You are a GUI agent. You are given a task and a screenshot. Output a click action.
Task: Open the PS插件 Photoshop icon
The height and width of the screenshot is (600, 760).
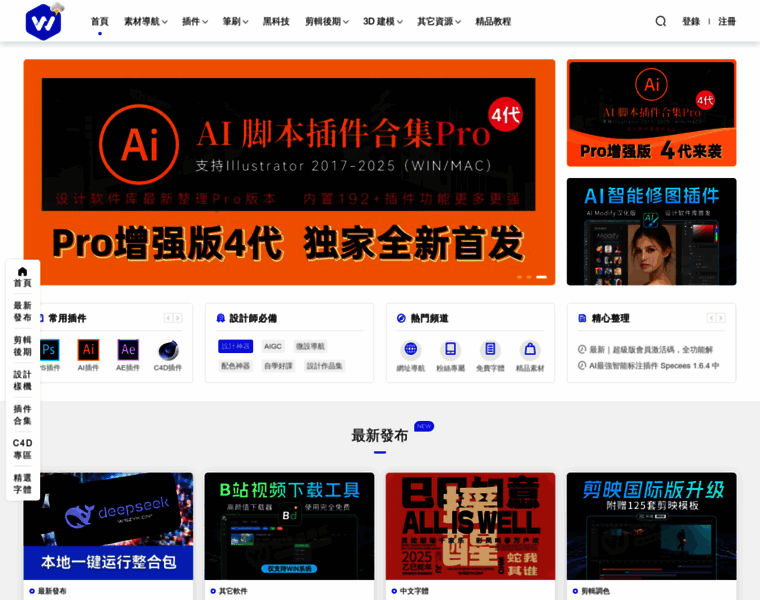(49, 350)
